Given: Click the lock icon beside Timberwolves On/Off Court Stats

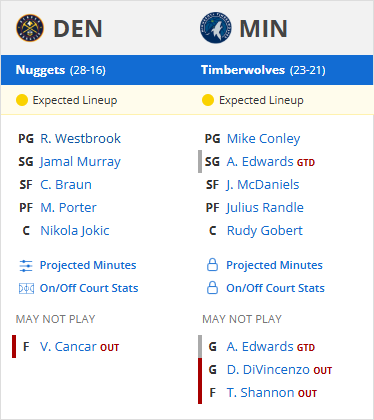Looking at the screenshot, I should point(212,288).
